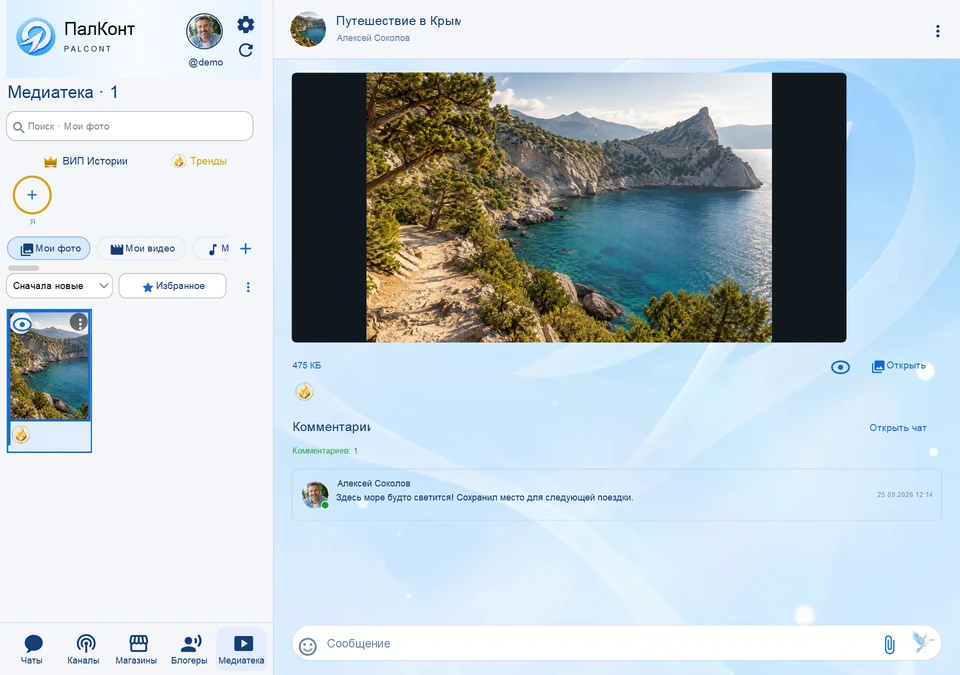This screenshot has height=675, width=960.
Task: Switch to the Мои видео tab
Action: [x=142, y=249]
